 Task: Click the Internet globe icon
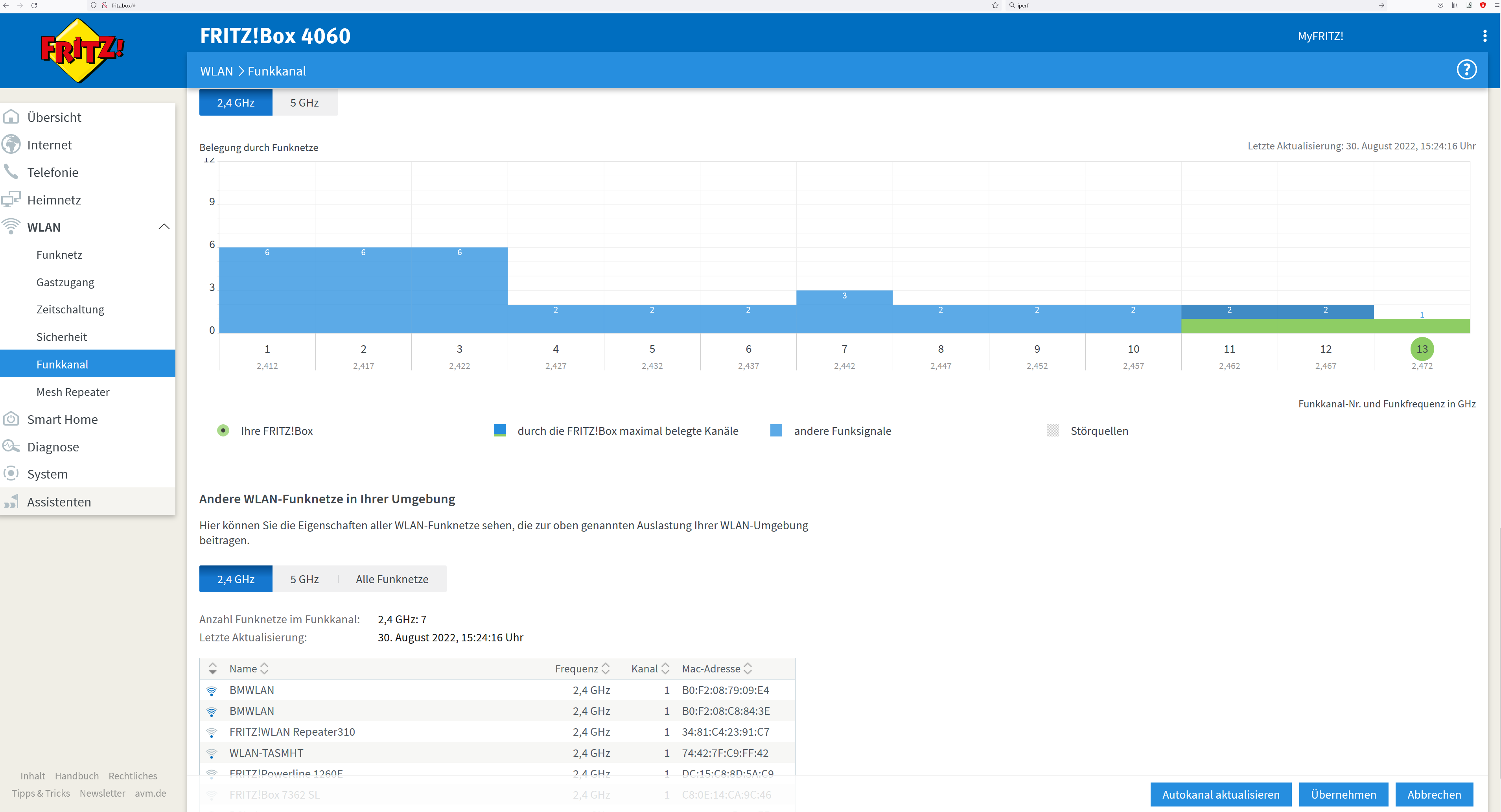[x=11, y=144]
